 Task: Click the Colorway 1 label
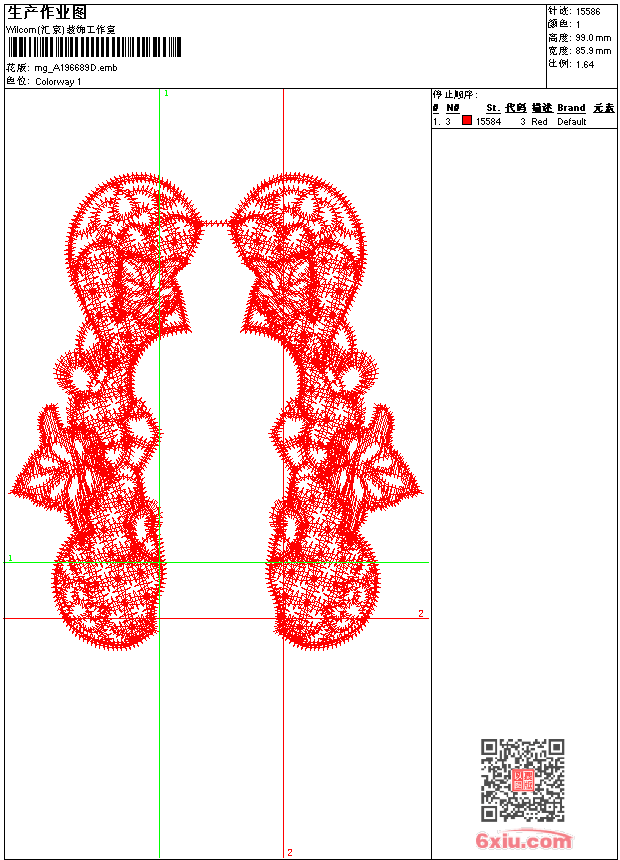58,82
